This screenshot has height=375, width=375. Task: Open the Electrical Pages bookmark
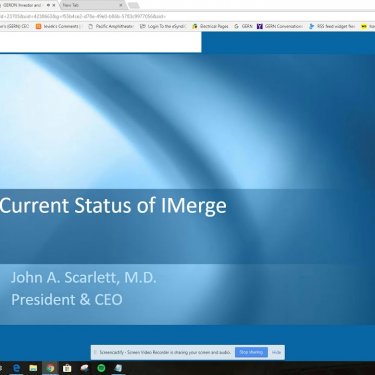coord(210,26)
